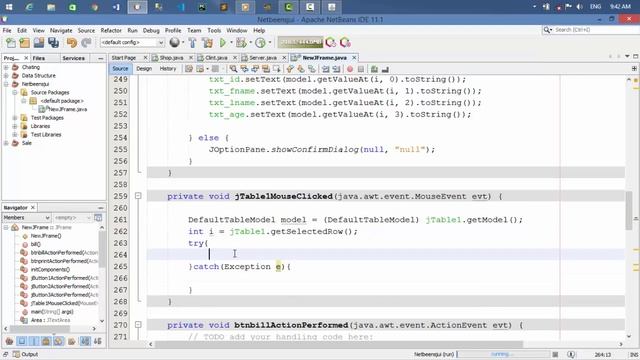Open the Run Project dropdown arrow
This screenshot has width=640, height=360.
231,42
